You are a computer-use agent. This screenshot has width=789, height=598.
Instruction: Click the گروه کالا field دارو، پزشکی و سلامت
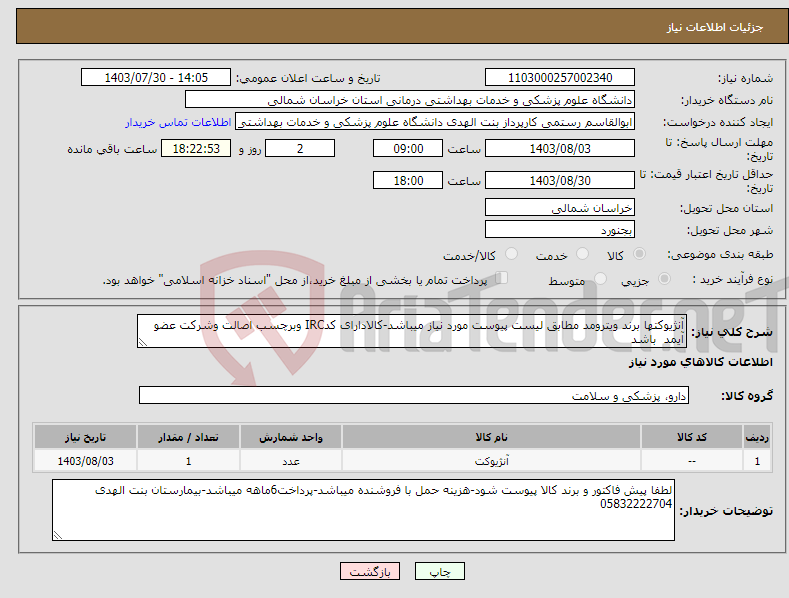pos(414,395)
